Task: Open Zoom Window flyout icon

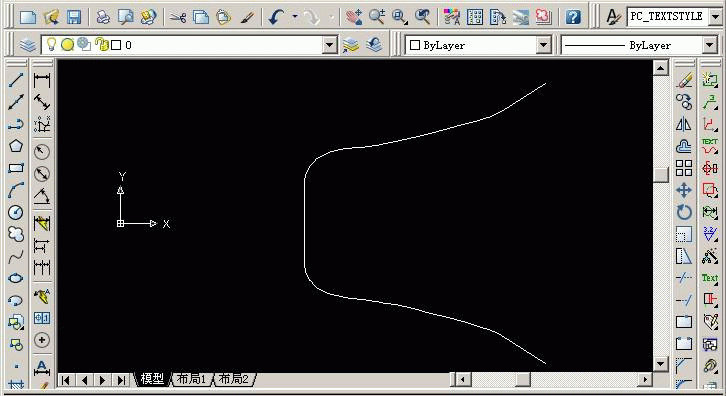Action: [400, 17]
